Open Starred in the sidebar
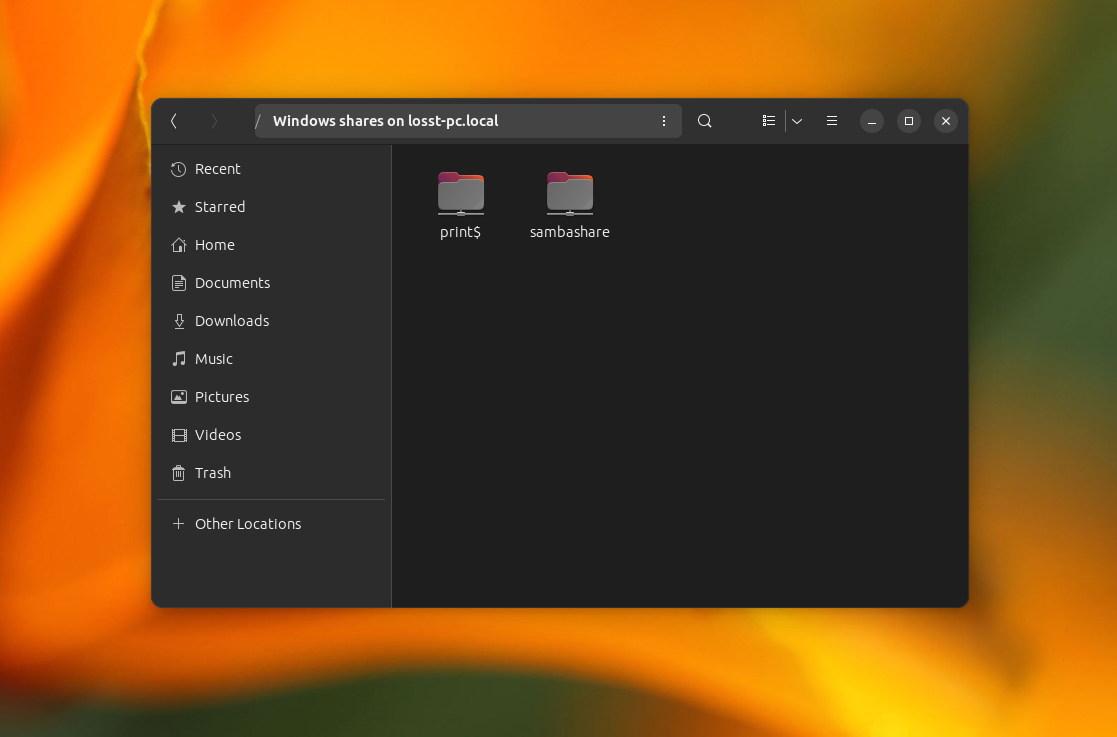 coord(219,207)
